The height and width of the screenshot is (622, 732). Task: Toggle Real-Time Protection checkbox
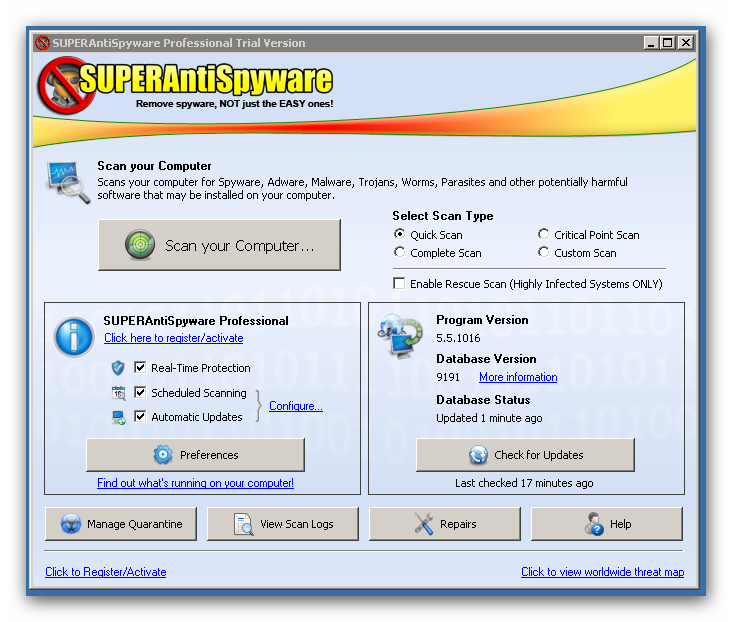(140, 368)
